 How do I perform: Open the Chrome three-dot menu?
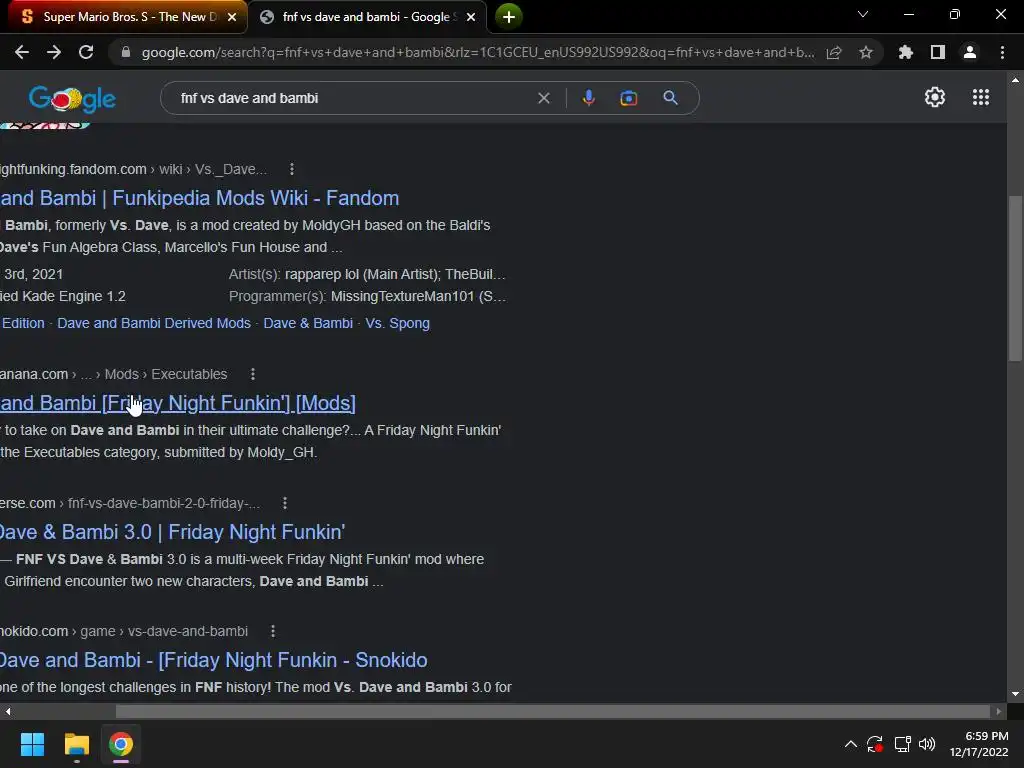[x=1002, y=52]
